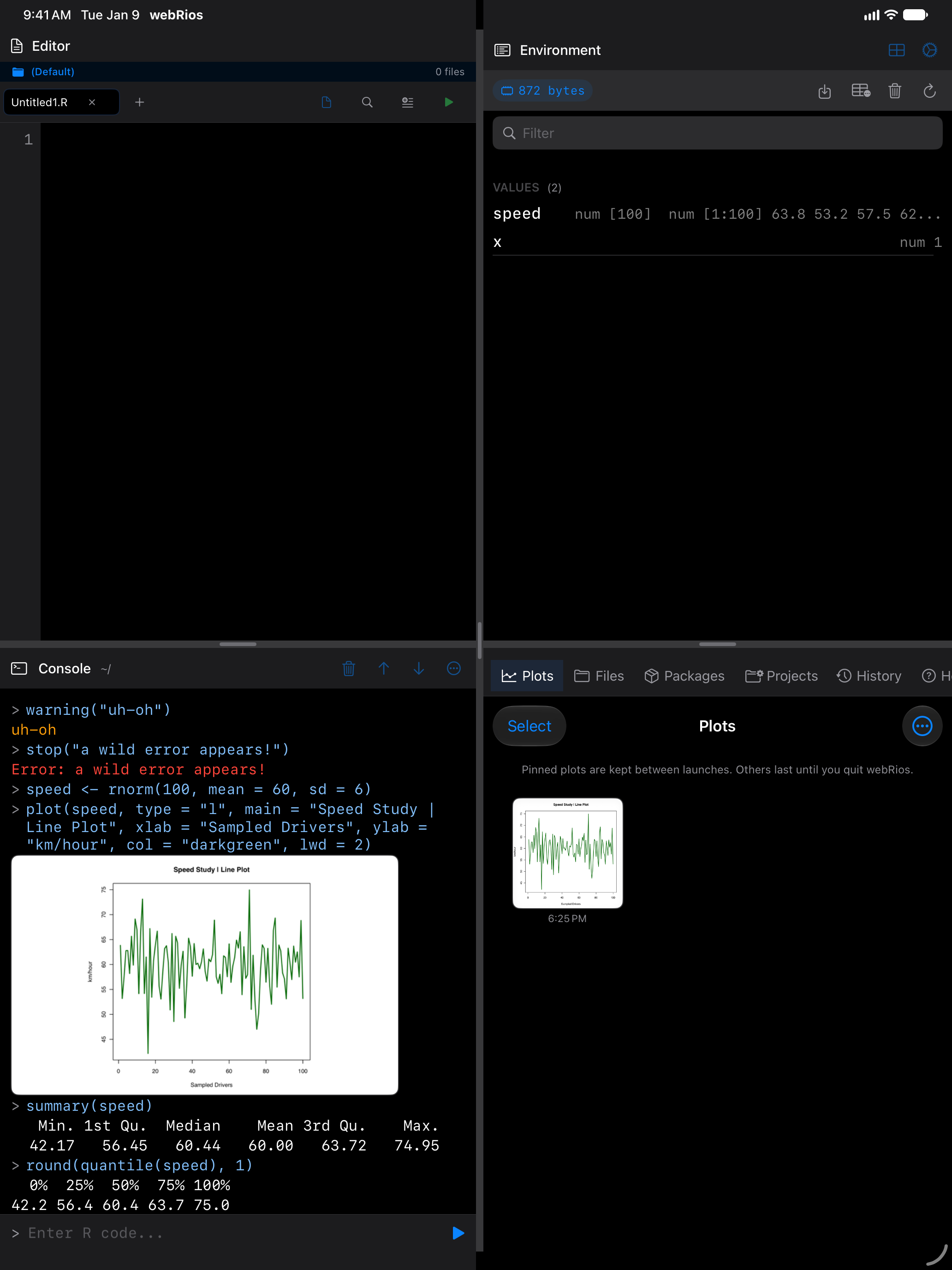Click the Editor document icon

click(17, 46)
